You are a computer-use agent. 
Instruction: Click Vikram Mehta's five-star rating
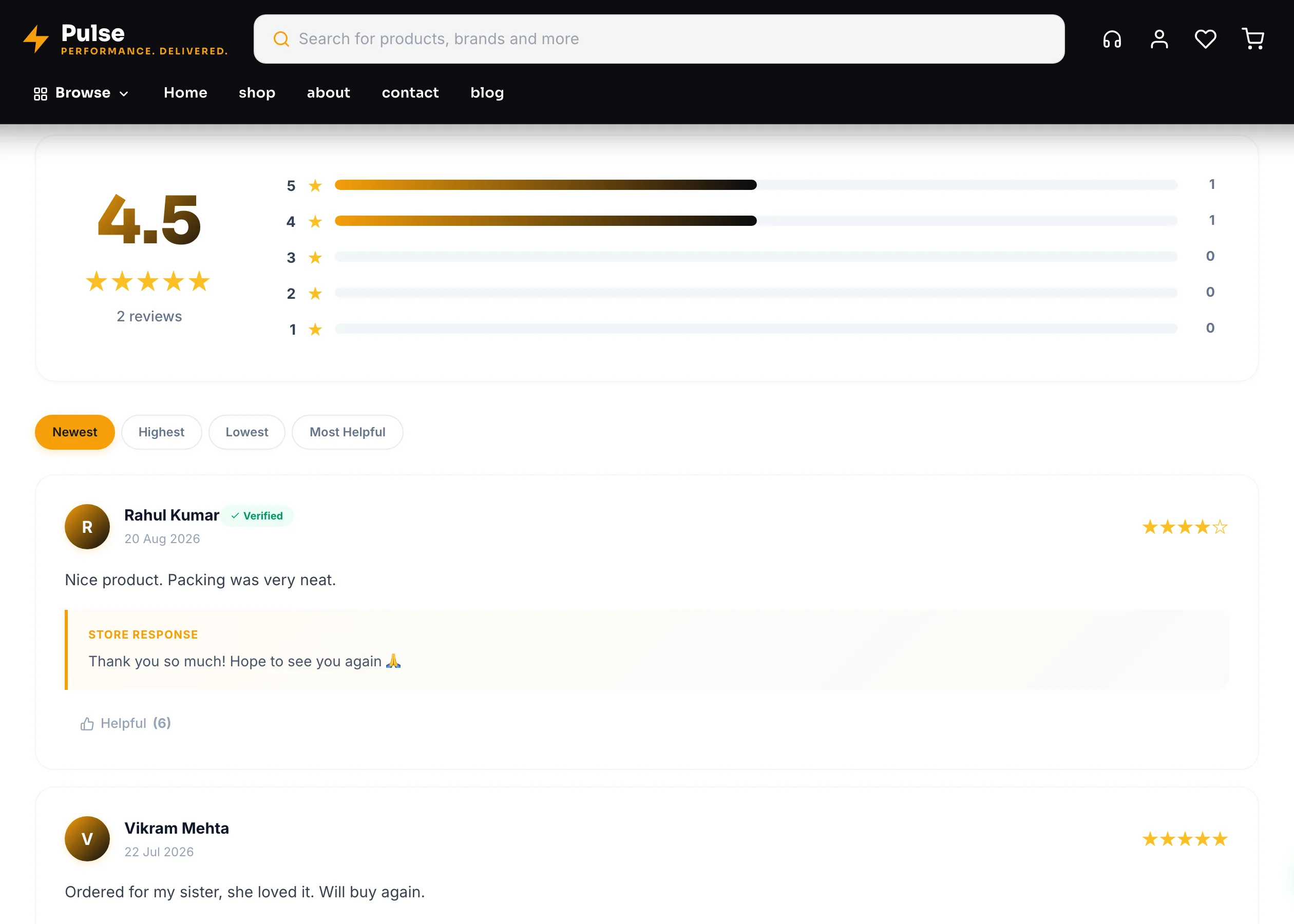click(x=1185, y=839)
